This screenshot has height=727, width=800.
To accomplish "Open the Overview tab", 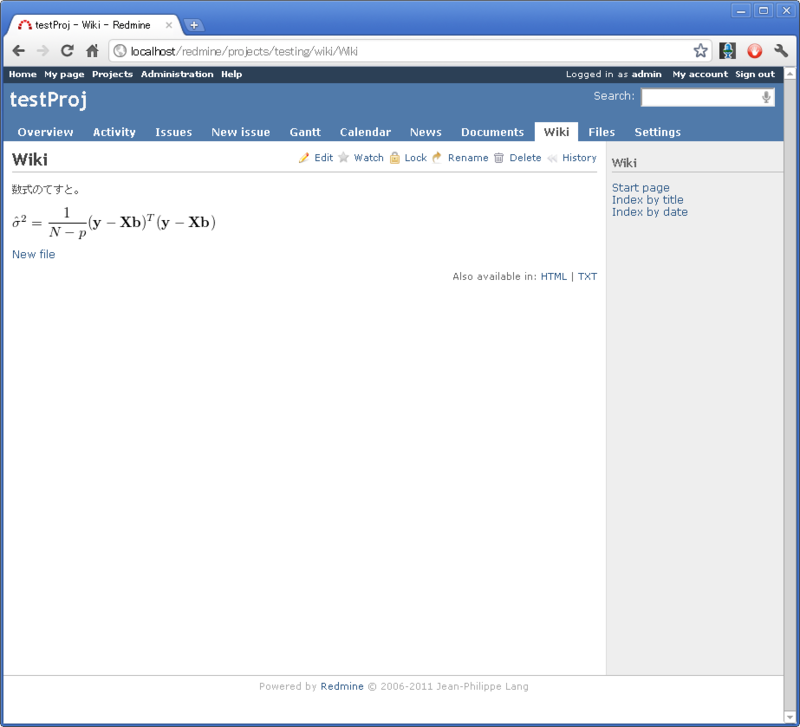I will 45,132.
